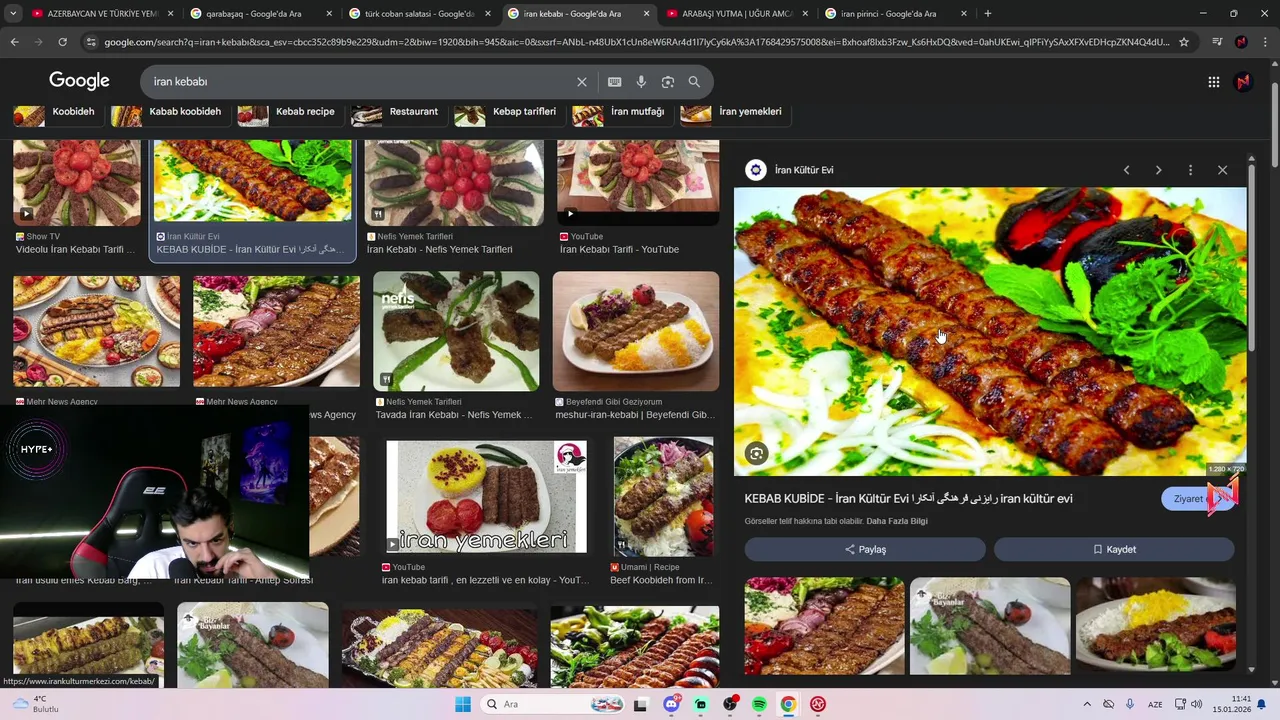Open Chrome's three-dot menu
The width and height of the screenshot is (1280, 720).
[1265, 42]
